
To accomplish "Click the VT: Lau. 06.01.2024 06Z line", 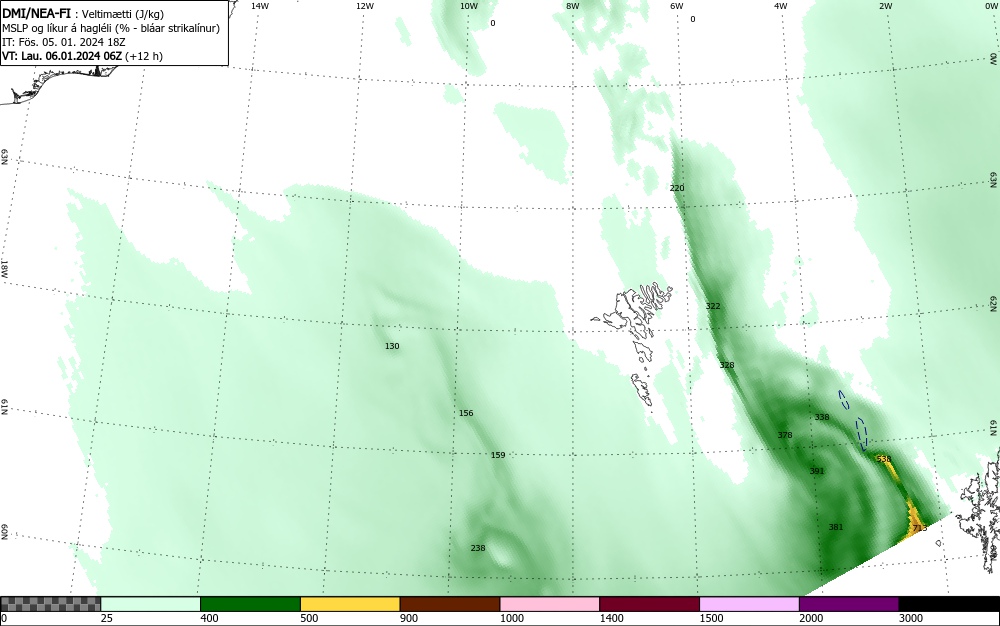I will coord(82,56).
